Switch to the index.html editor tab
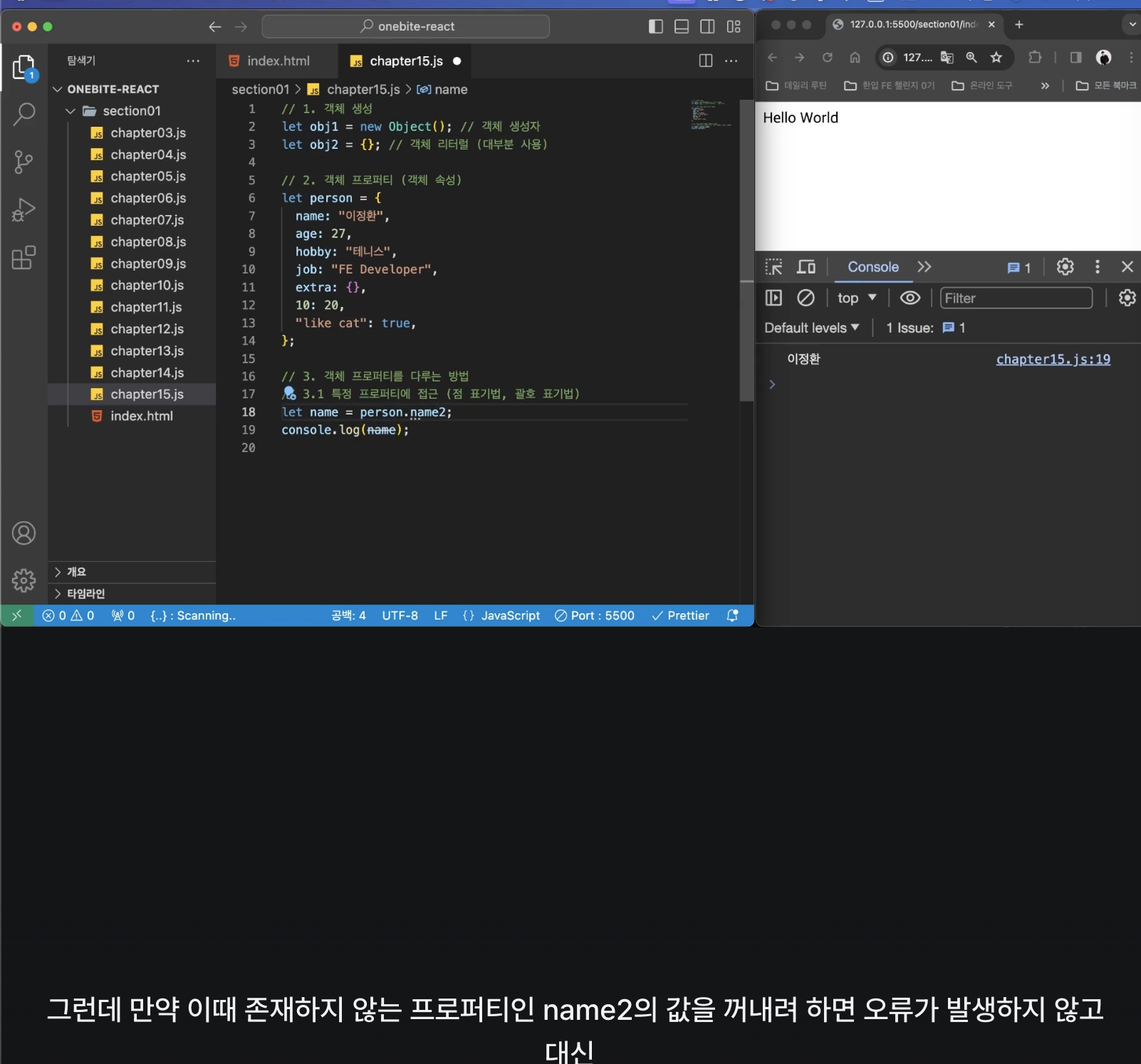Screen dimensions: 1141x1064 coord(277,61)
